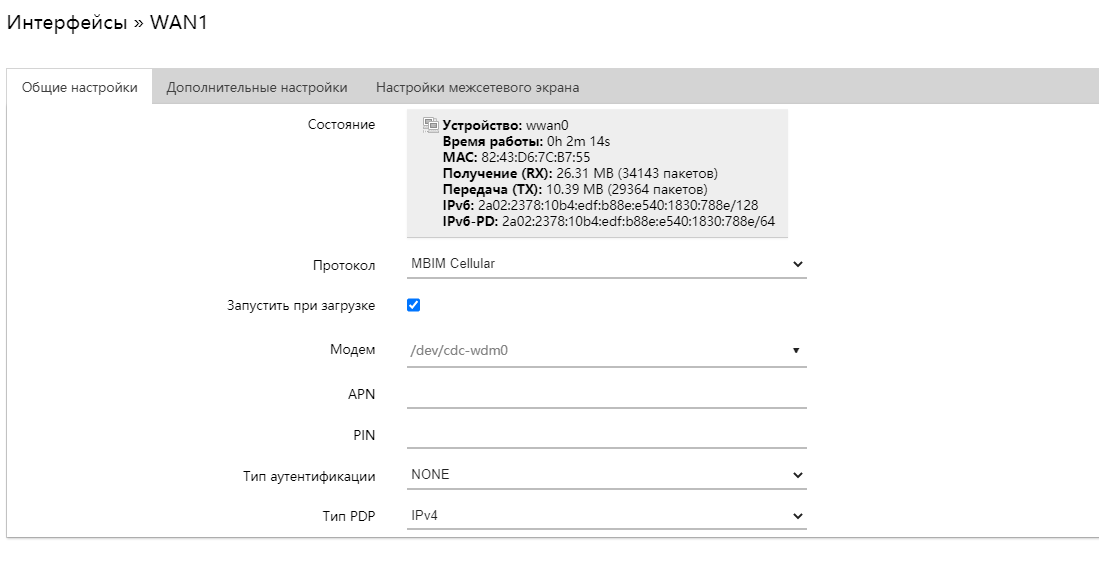Focus the PIN input field
This screenshot has height=564, width=1099.
click(606, 434)
